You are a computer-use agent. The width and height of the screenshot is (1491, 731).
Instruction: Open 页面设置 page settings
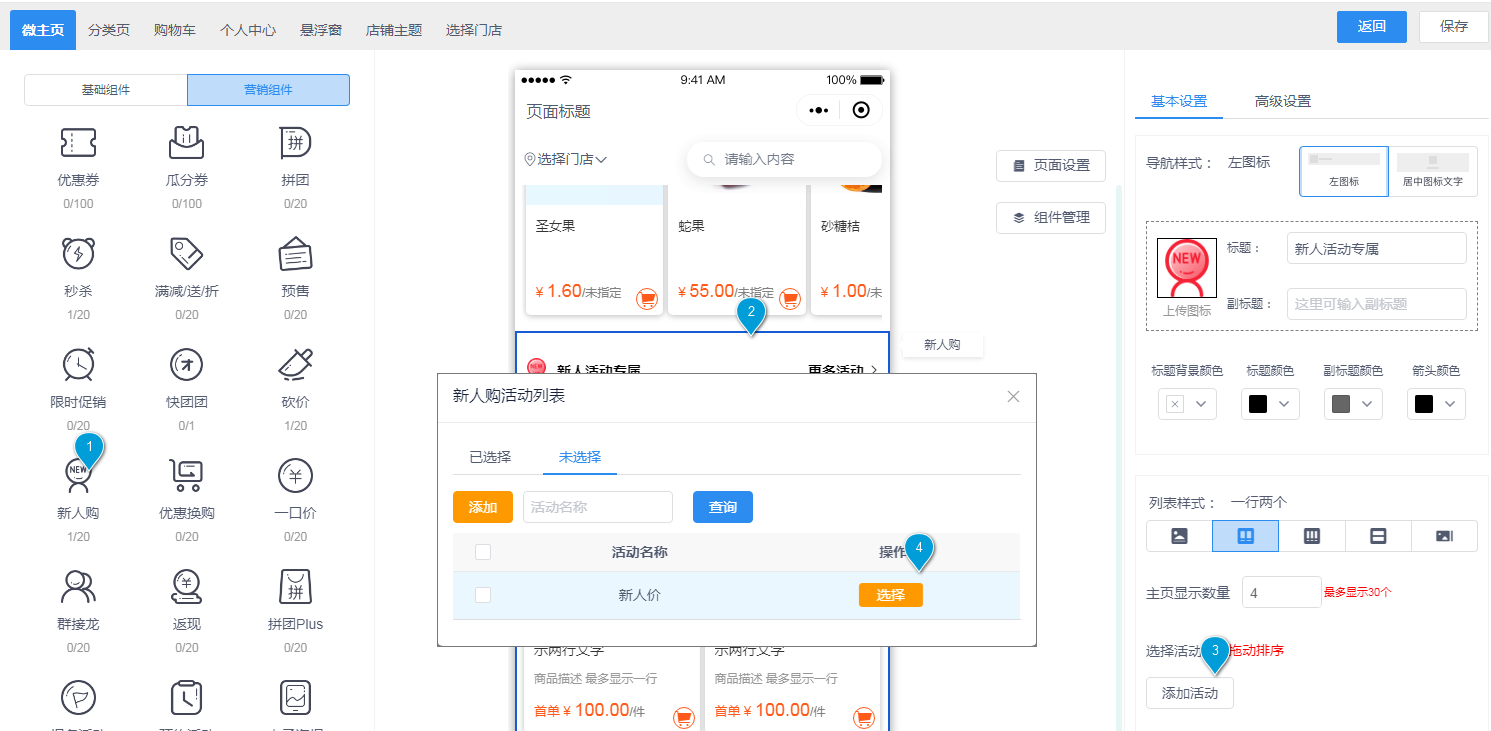click(1051, 165)
